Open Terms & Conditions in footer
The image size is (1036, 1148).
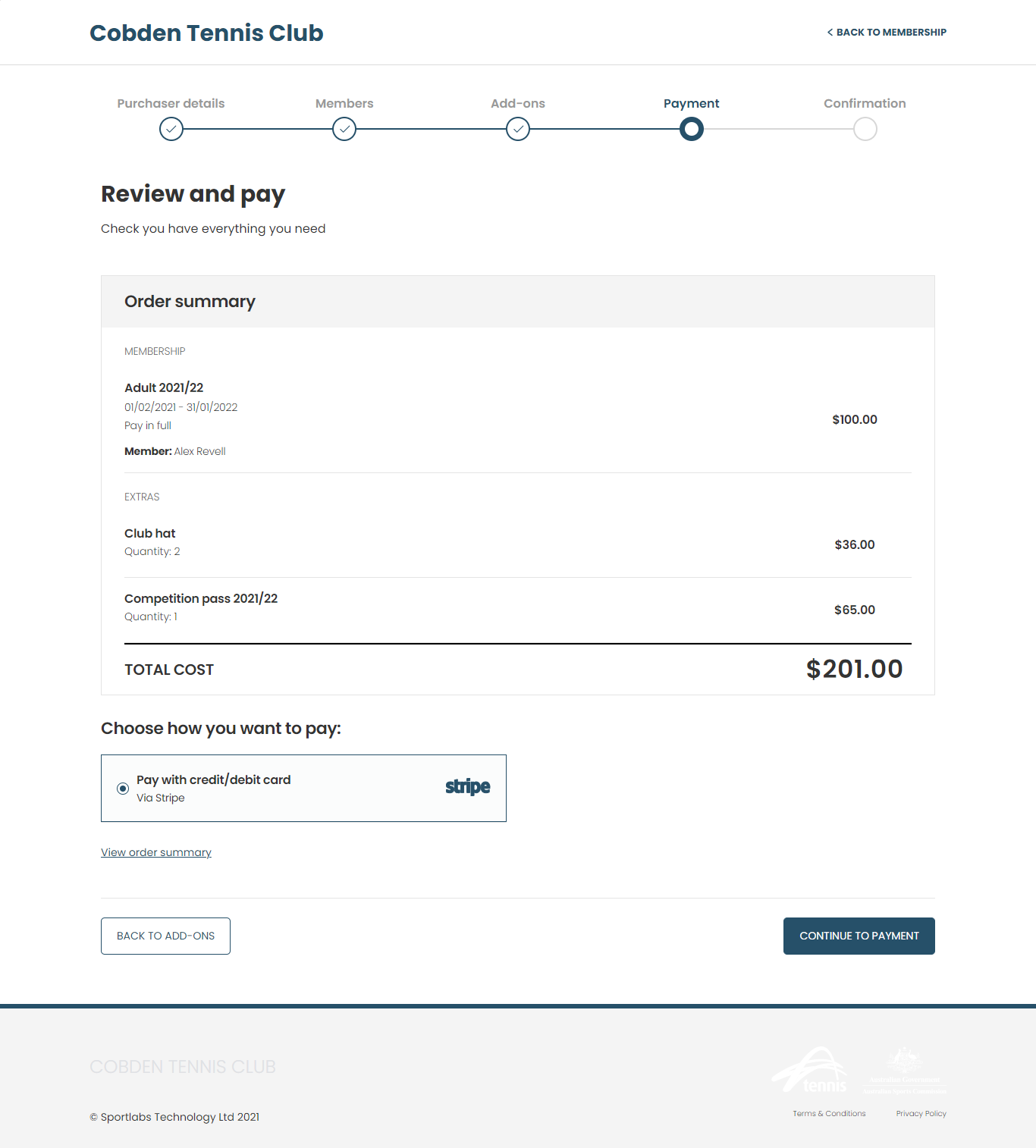pos(829,1113)
